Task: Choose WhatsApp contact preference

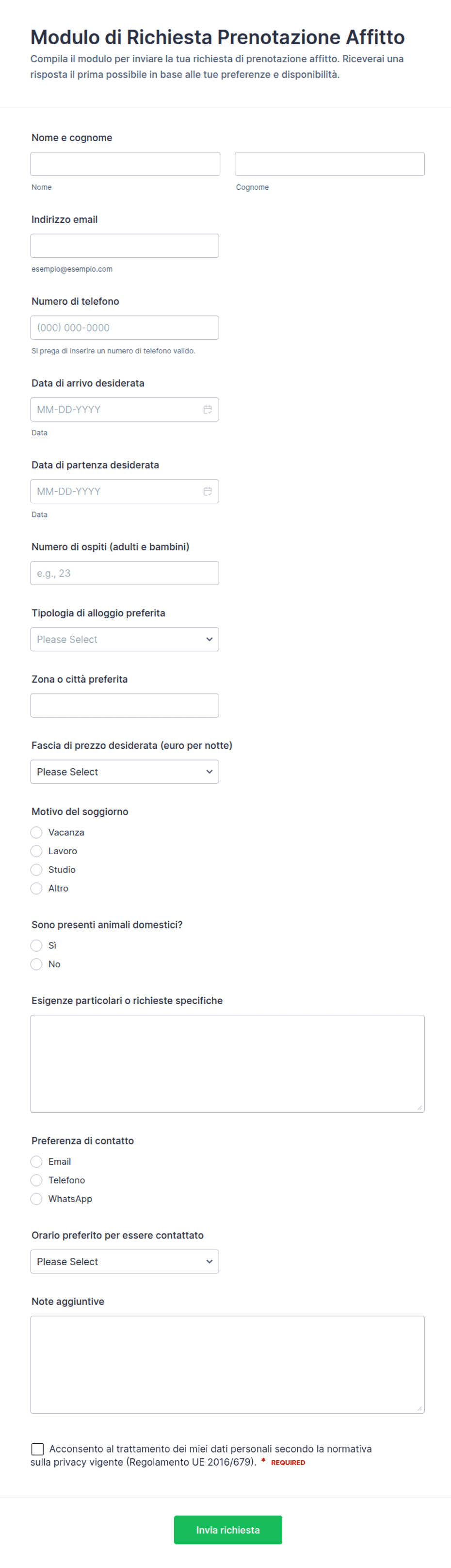Action: click(36, 1199)
